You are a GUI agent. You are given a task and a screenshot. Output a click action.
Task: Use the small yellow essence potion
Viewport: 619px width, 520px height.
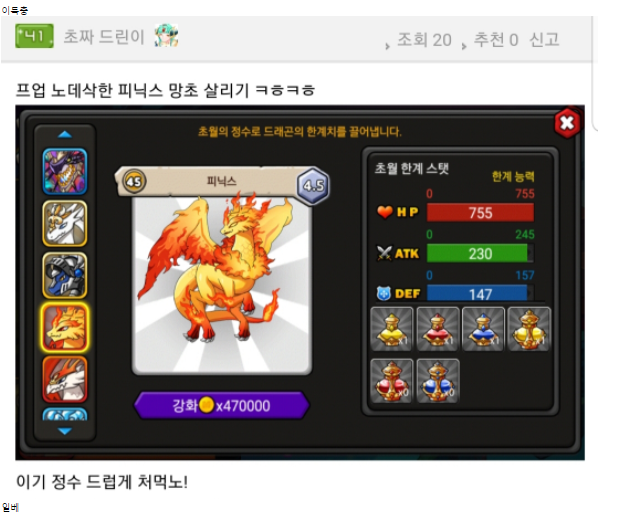[392, 329]
